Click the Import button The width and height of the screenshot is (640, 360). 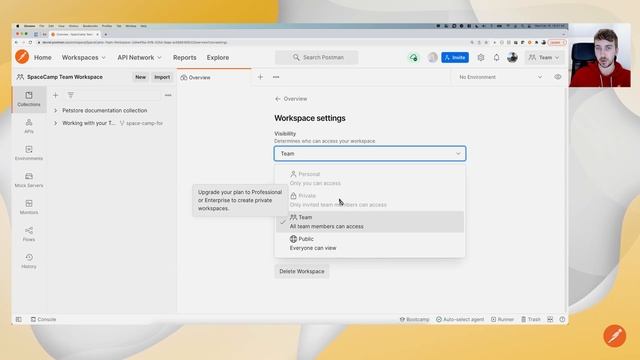[x=162, y=77]
